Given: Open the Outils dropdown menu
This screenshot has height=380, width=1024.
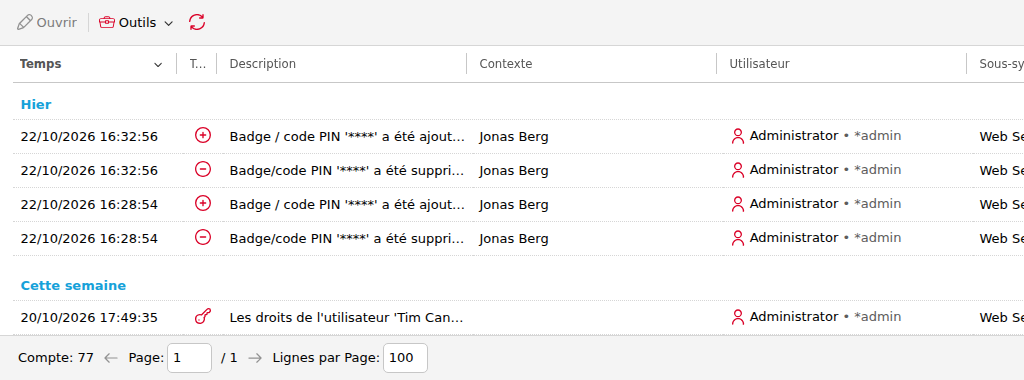Looking at the screenshot, I should [136, 22].
